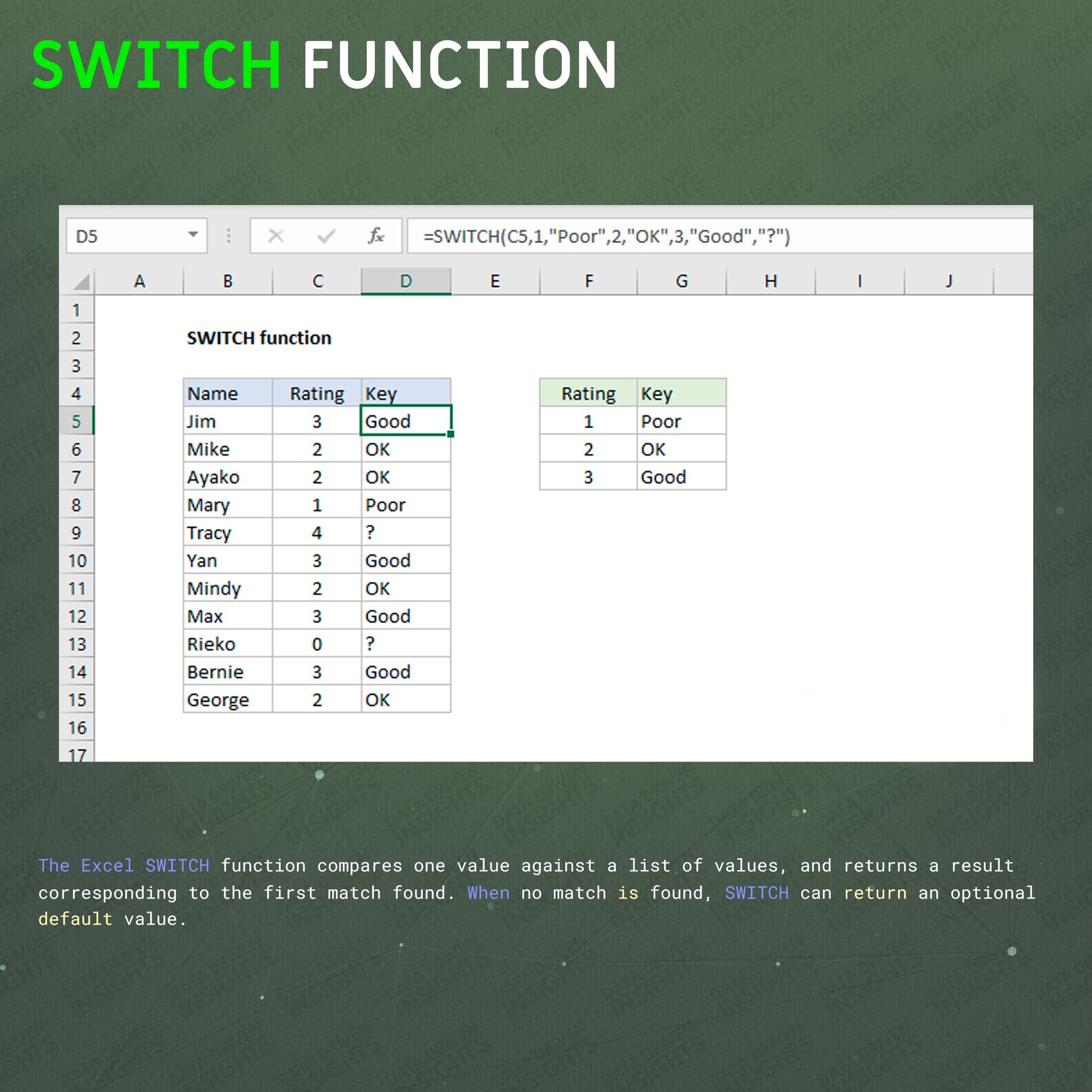Select row 1 header
1092x1092 pixels.
[x=76, y=310]
